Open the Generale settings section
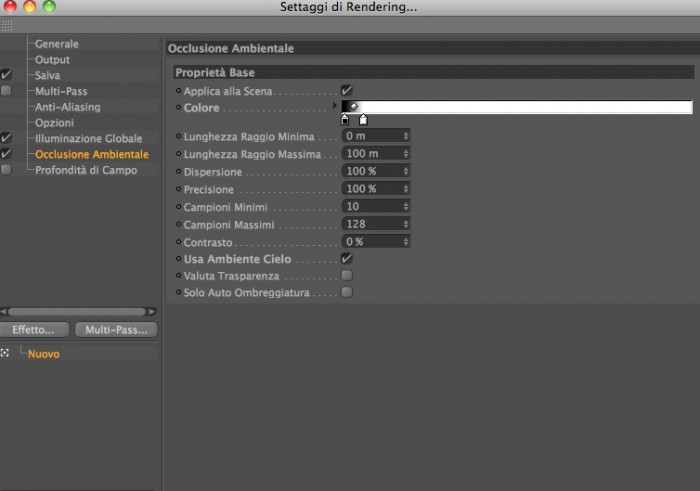This screenshot has width=700, height=491. (x=57, y=44)
